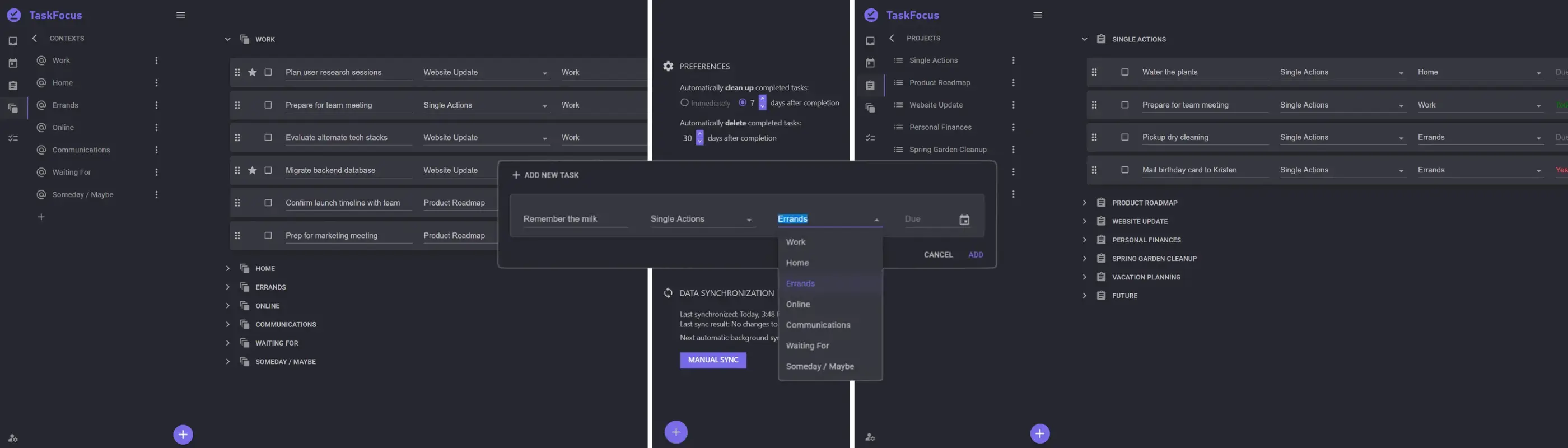The width and height of the screenshot is (1568, 448).
Task: Select Someday / Maybe in context dropdown list
Action: coord(819,366)
